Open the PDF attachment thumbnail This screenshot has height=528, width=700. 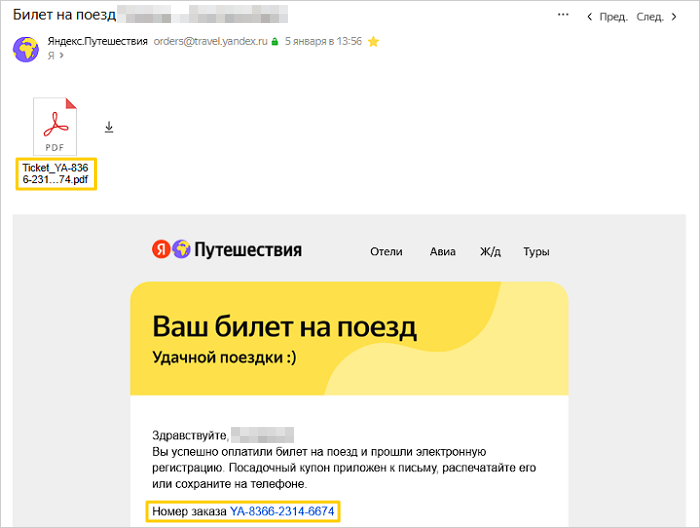click(55, 126)
